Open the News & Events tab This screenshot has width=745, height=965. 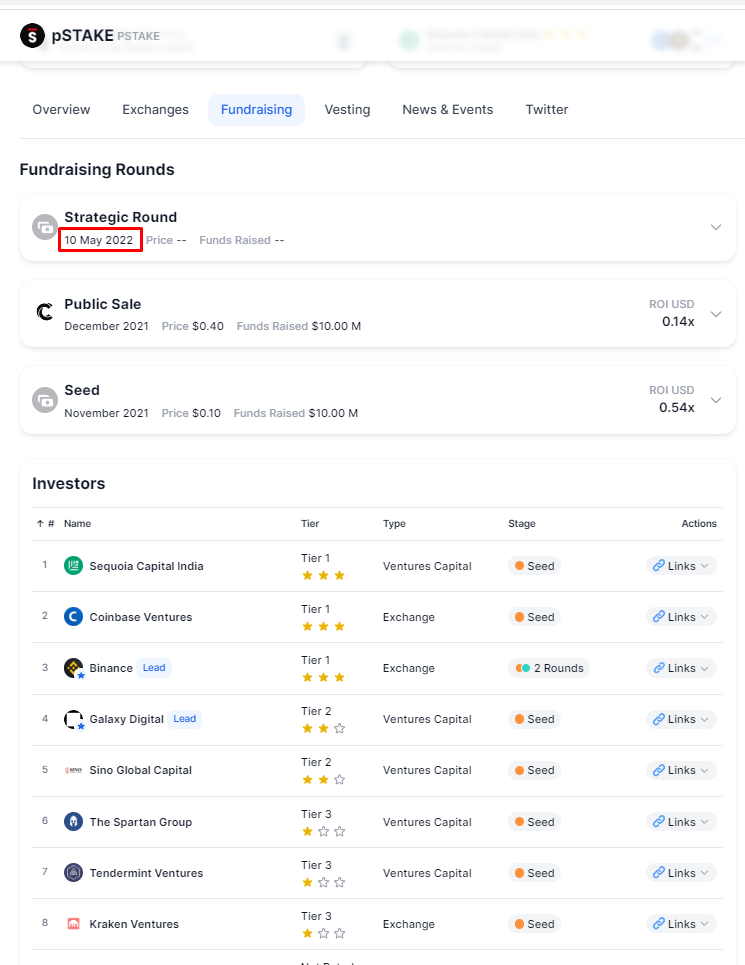(x=448, y=110)
